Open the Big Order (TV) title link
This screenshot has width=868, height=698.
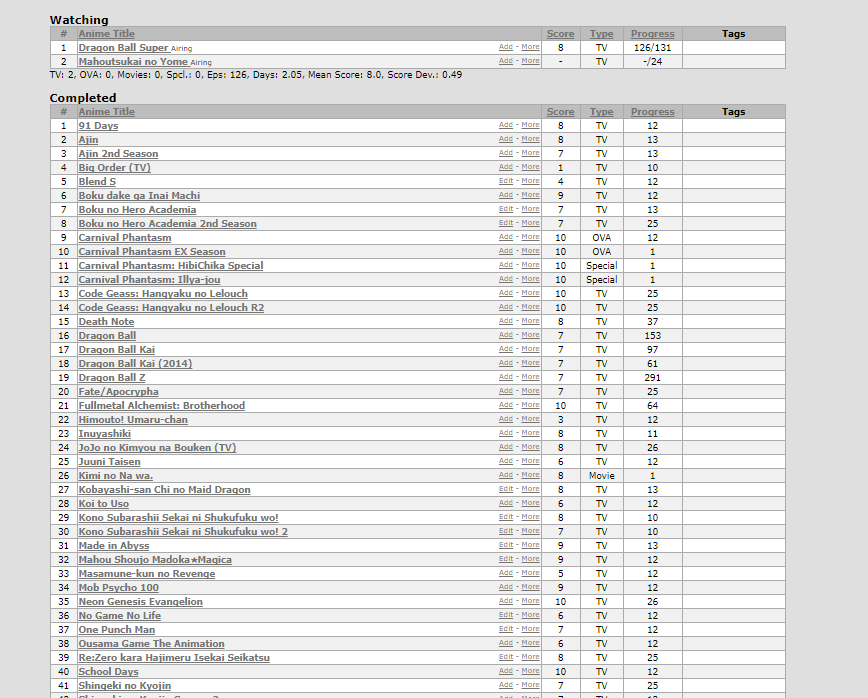[x=115, y=168]
